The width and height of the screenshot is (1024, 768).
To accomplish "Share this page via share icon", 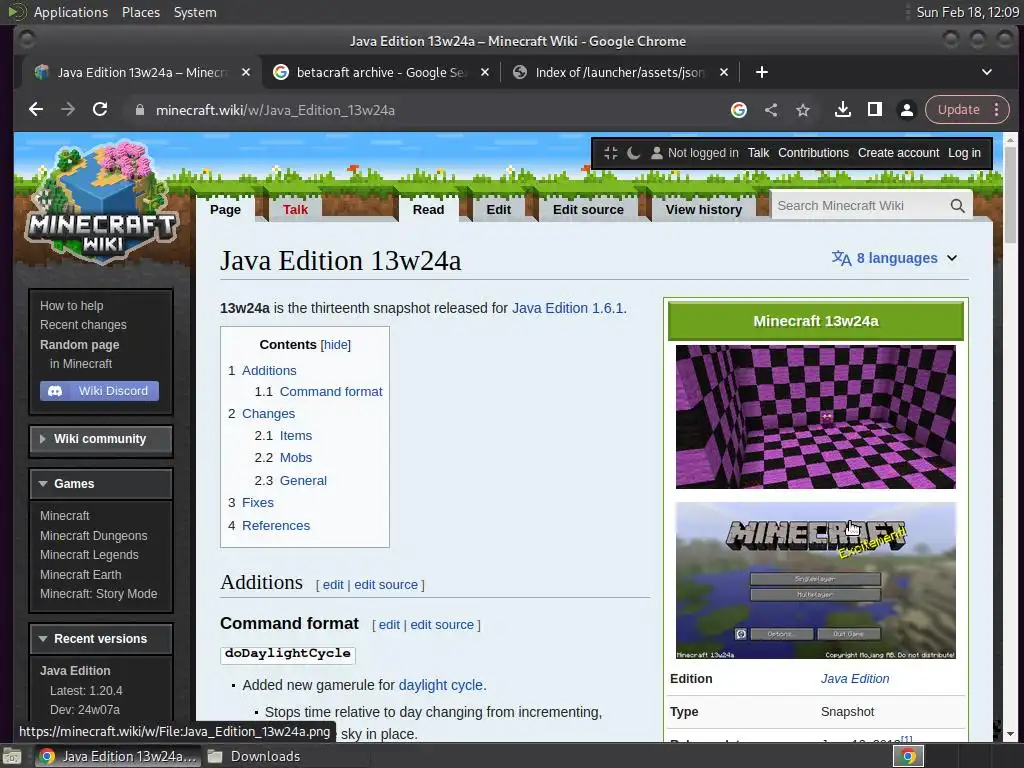I will [x=771, y=110].
